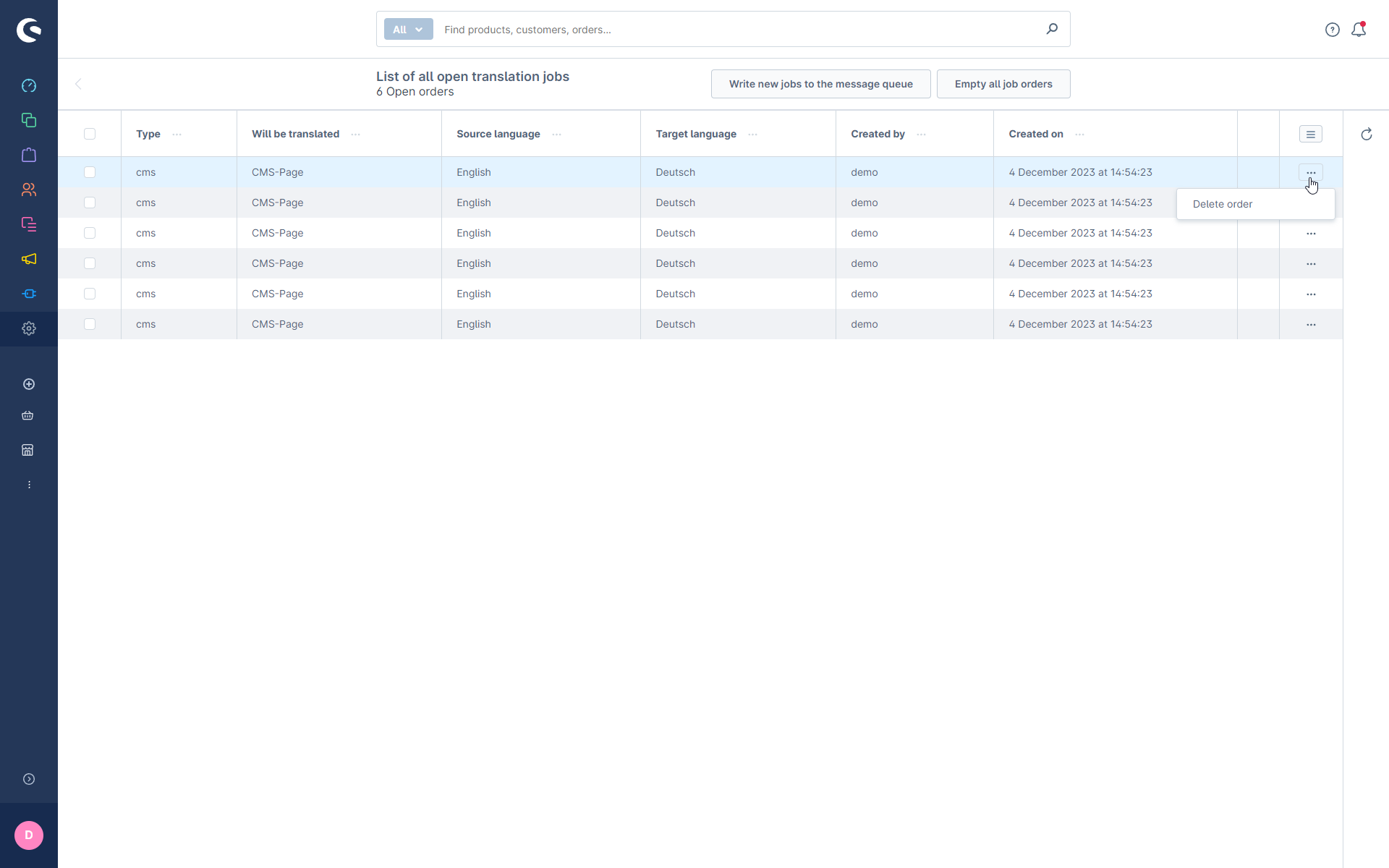1389x868 pixels.
Task: Select the fourth row checkbox
Action: point(90,263)
